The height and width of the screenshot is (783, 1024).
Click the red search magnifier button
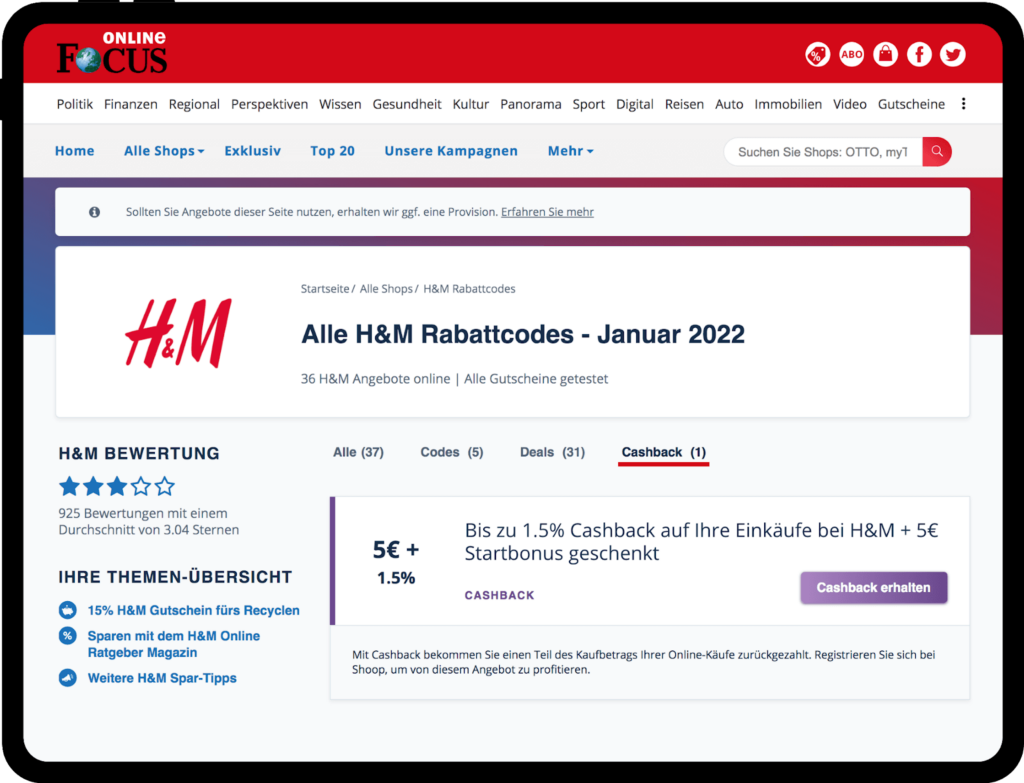[936, 152]
